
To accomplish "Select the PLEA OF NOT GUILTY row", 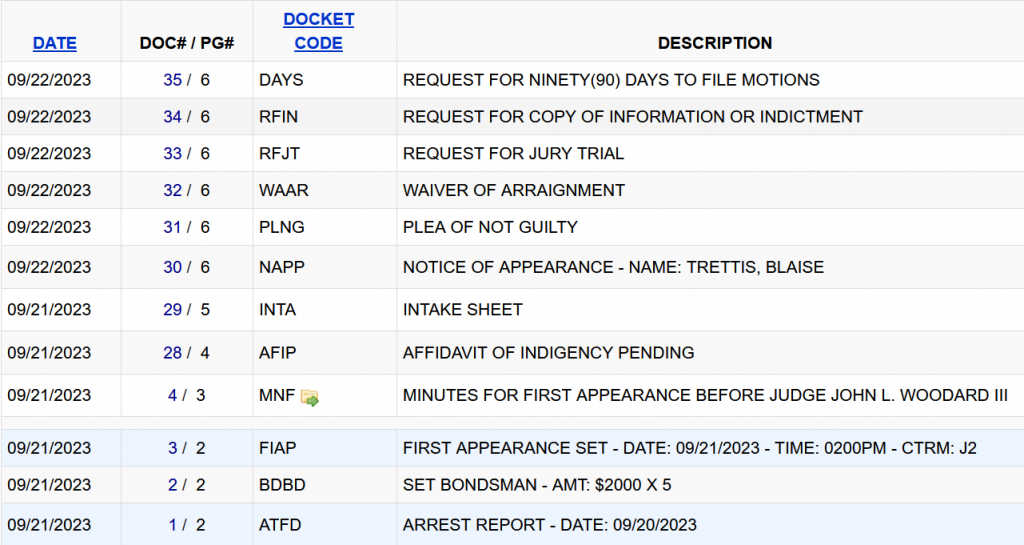I will point(490,227).
